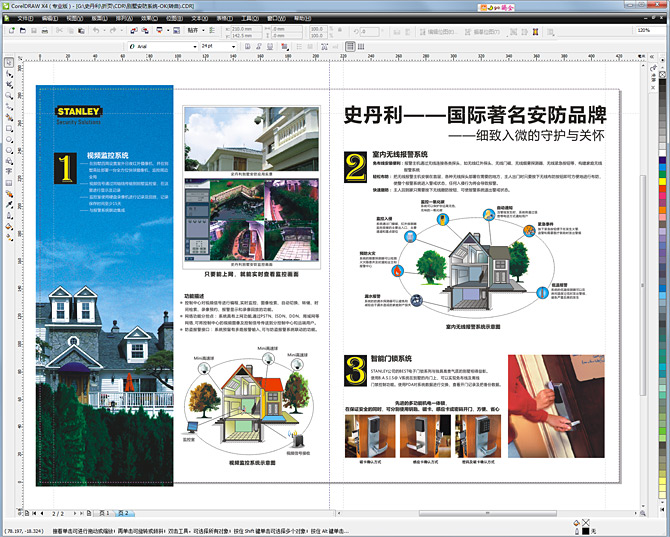Select the Shape tool

(x=9, y=74)
